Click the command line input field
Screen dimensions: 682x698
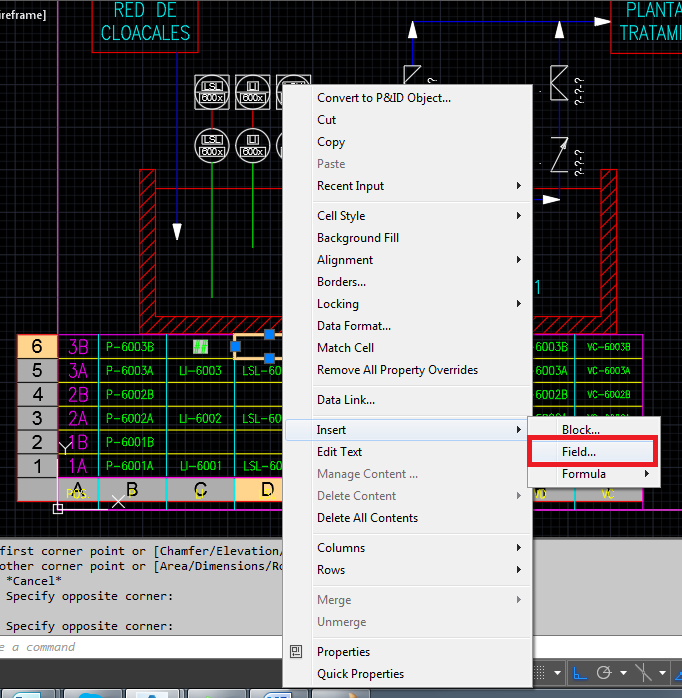[x=141, y=647]
